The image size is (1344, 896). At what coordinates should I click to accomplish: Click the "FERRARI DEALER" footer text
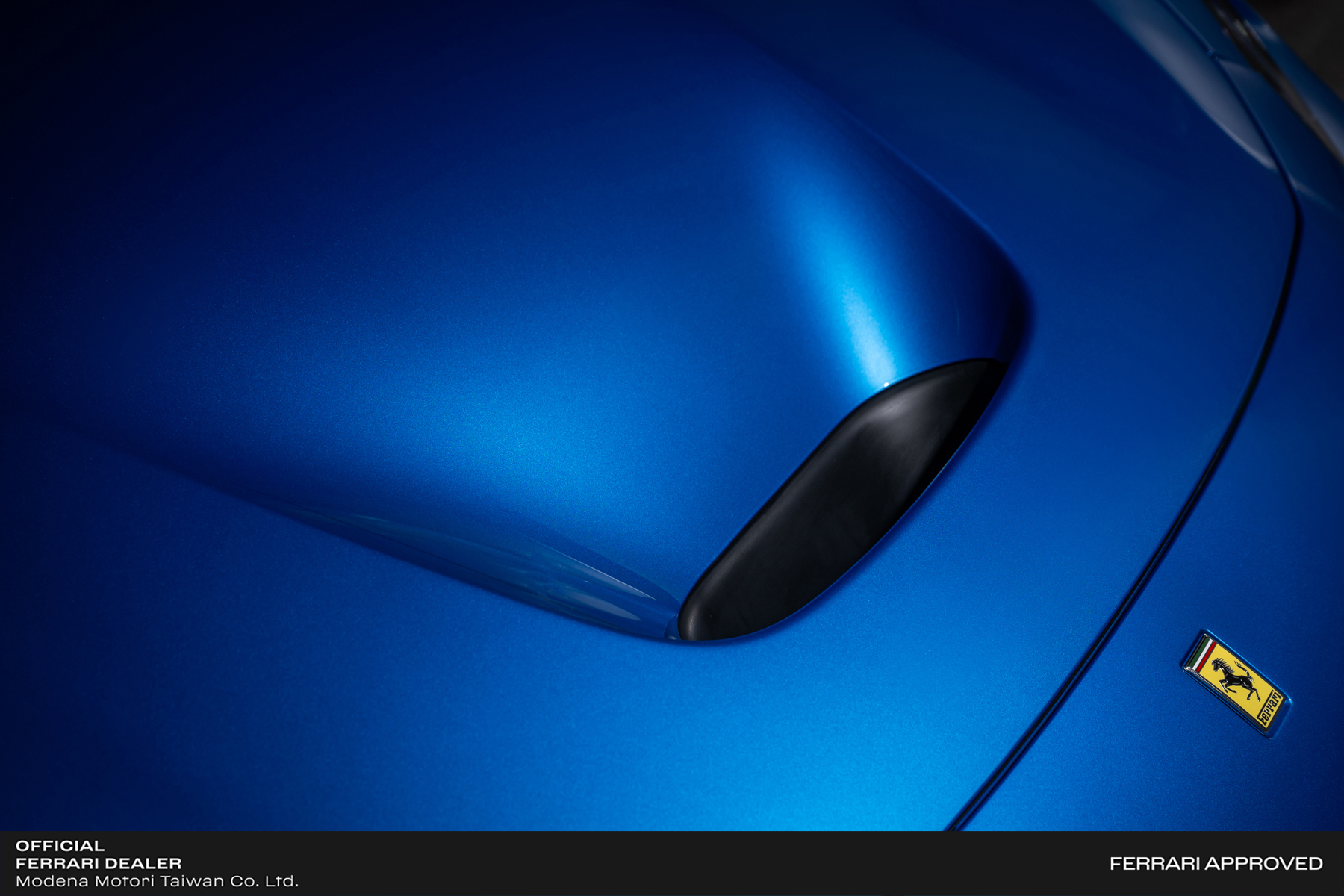99,863
